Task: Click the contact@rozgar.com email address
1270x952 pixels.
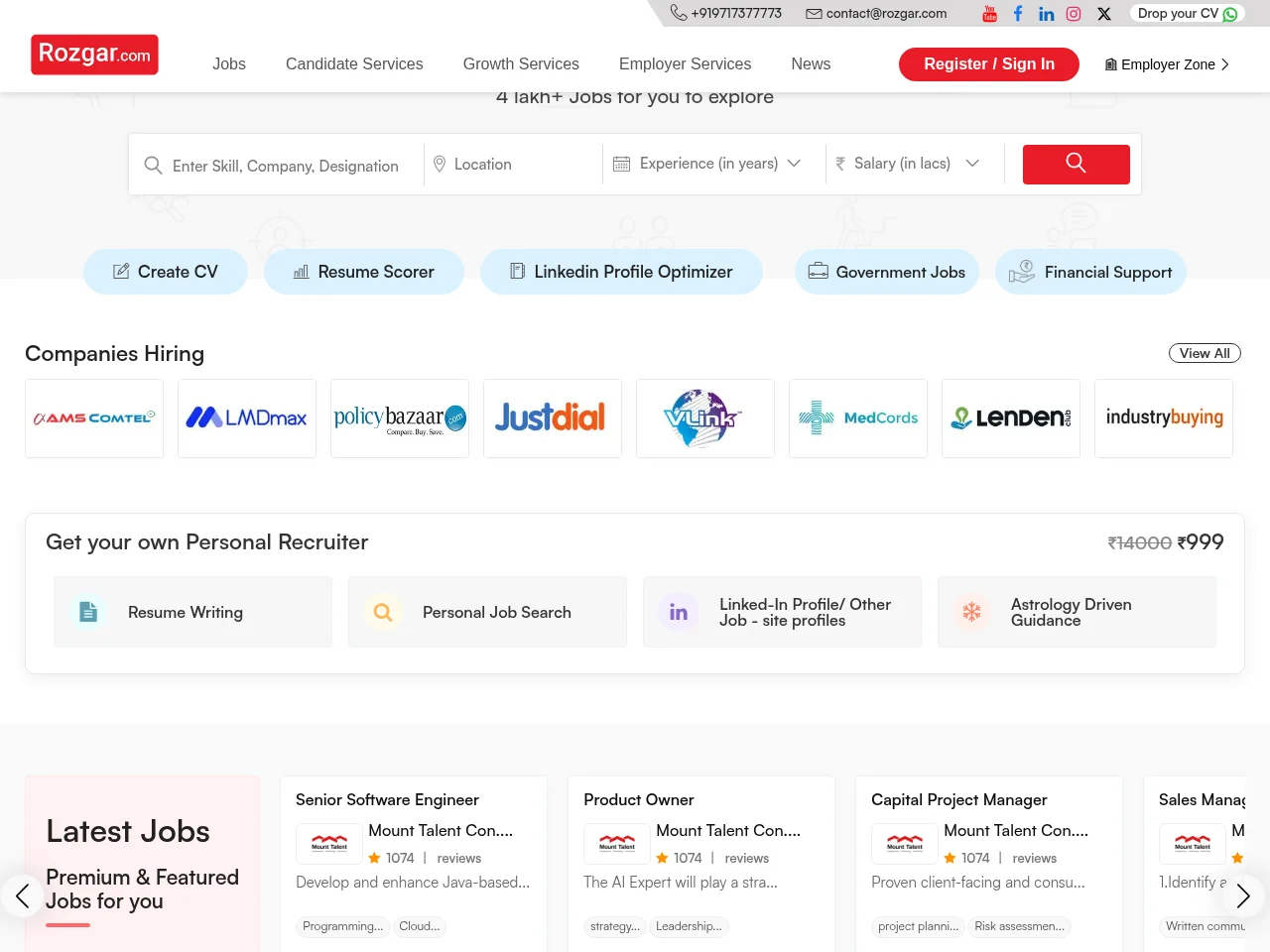Action: pos(886,14)
